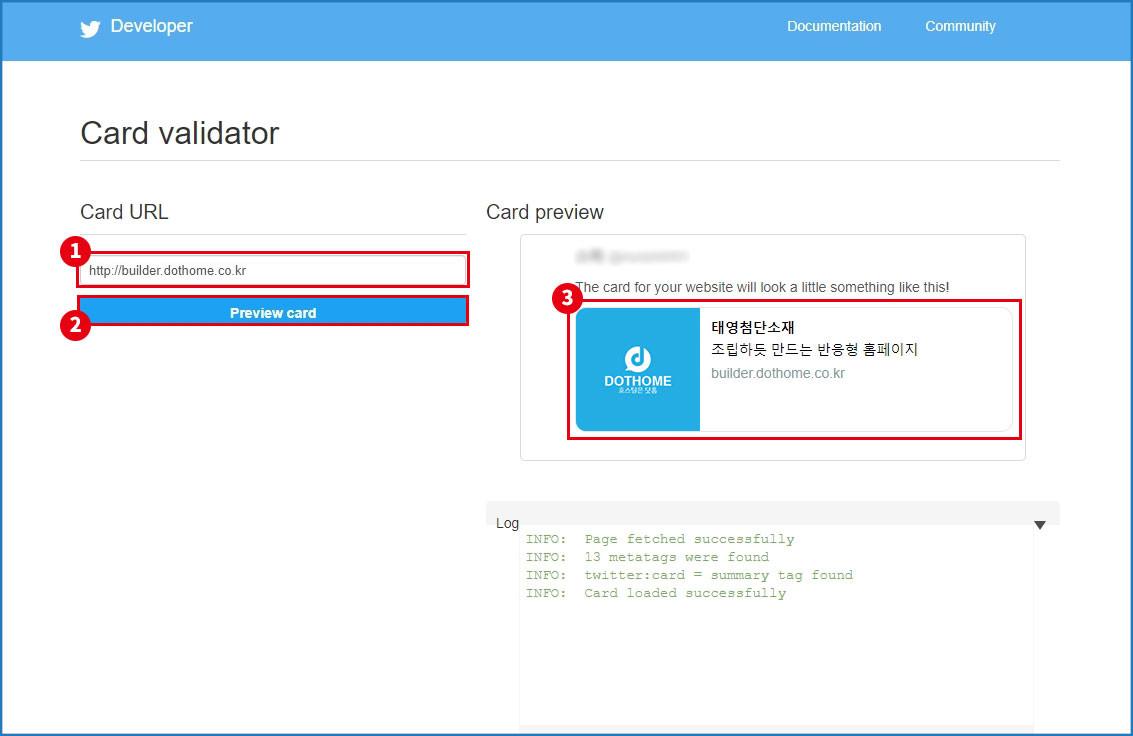Click the red number 2 badge
1133x736 pixels.
[75, 324]
